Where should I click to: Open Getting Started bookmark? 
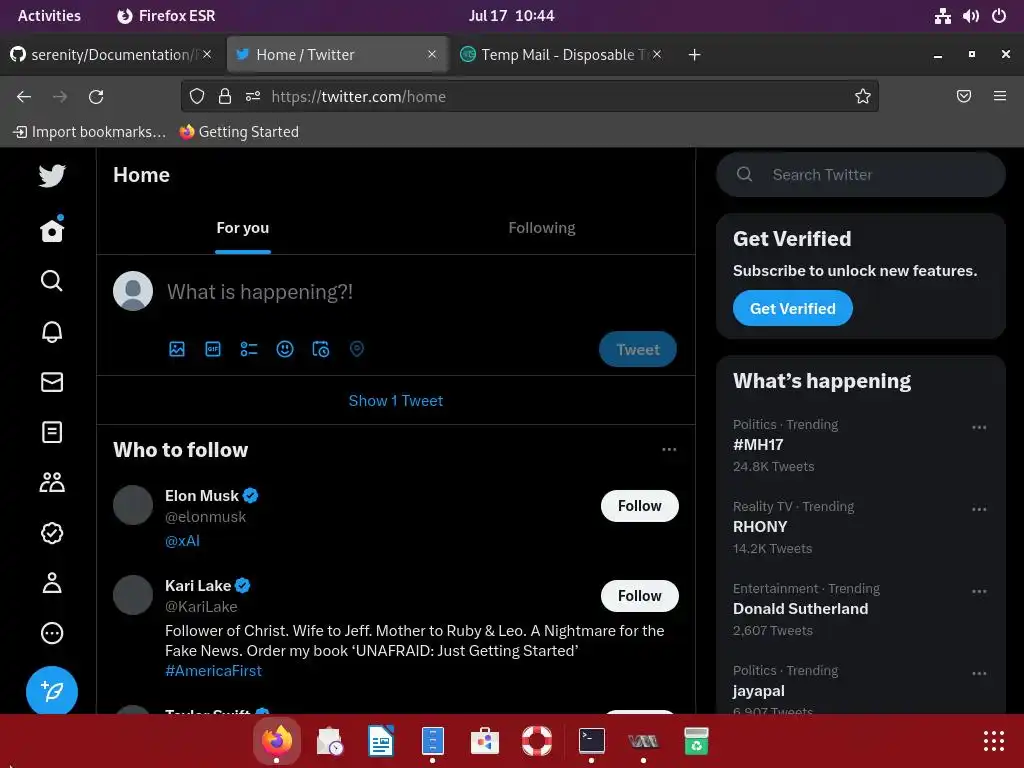pyautogui.click(x=239, y=132)
